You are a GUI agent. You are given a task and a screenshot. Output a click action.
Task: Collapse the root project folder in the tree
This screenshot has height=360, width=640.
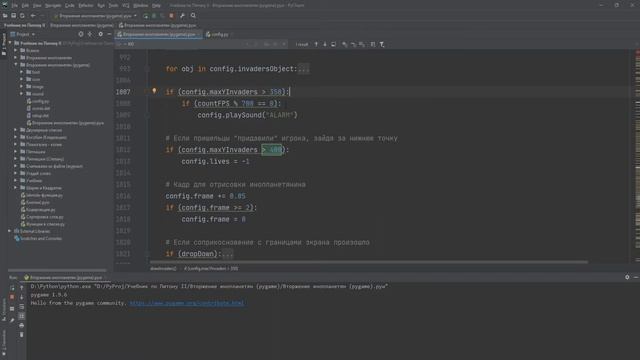(x=10, y=43)
